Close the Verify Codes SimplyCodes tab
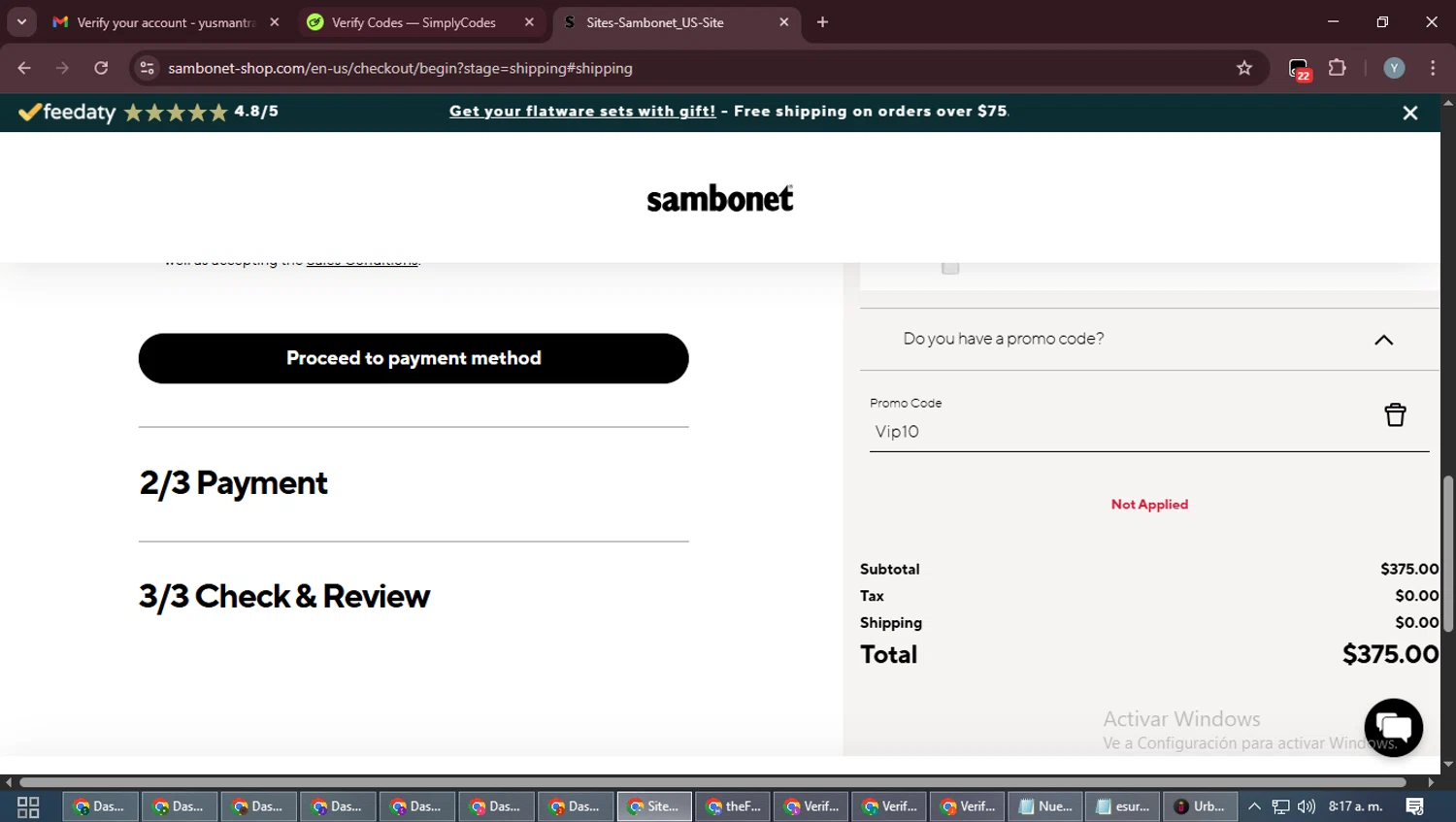The image size is (1456, 822). [529, 22]
